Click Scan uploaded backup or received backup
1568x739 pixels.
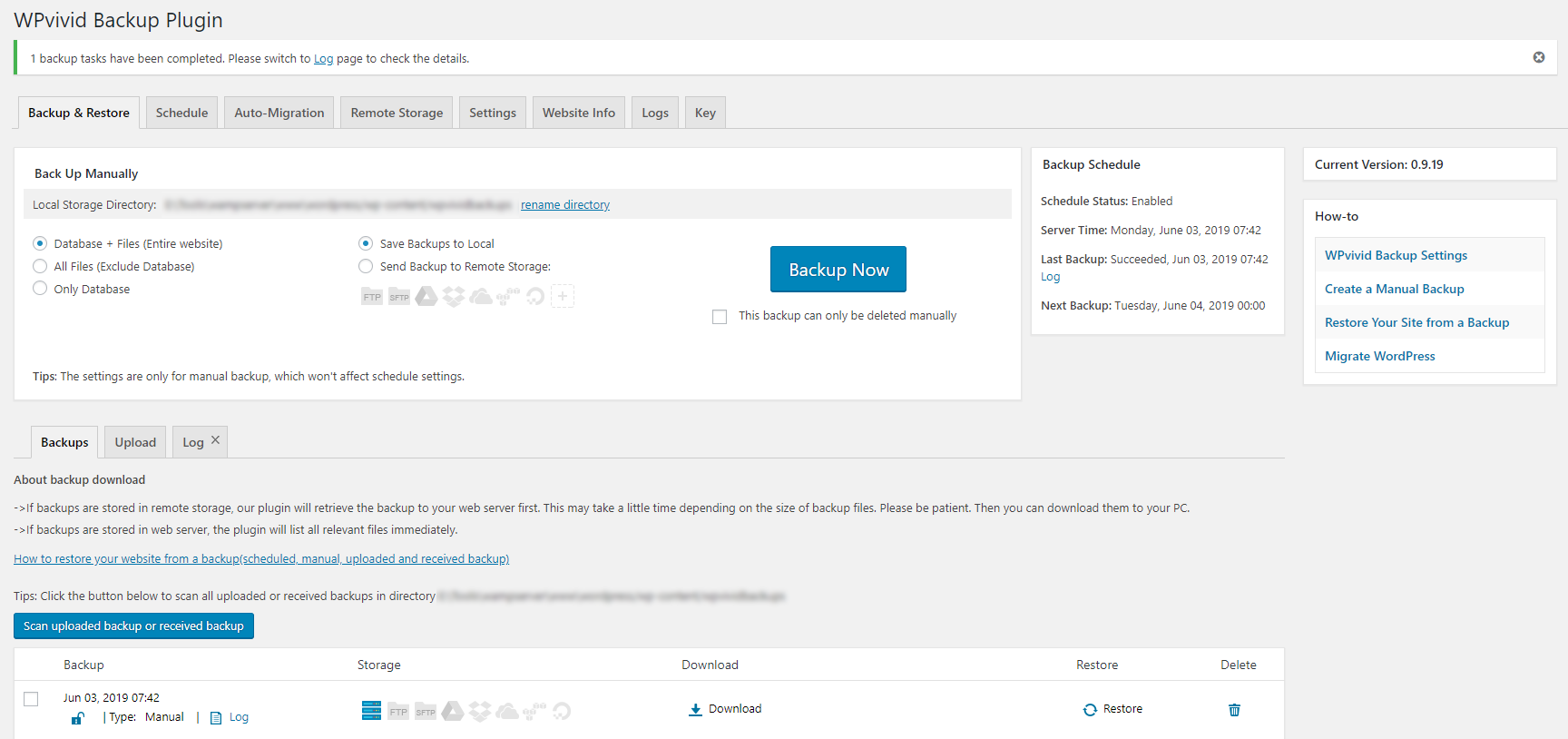(133, 626)
